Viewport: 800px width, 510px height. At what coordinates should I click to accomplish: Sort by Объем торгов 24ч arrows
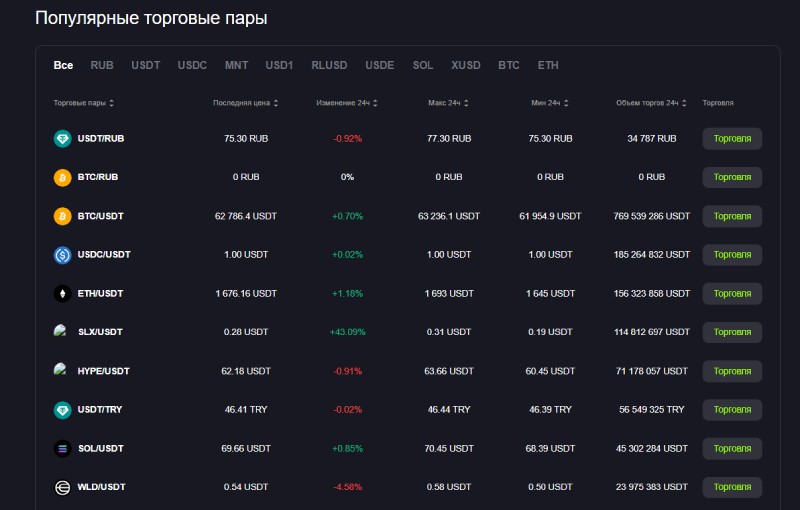[x=684, y=103]
